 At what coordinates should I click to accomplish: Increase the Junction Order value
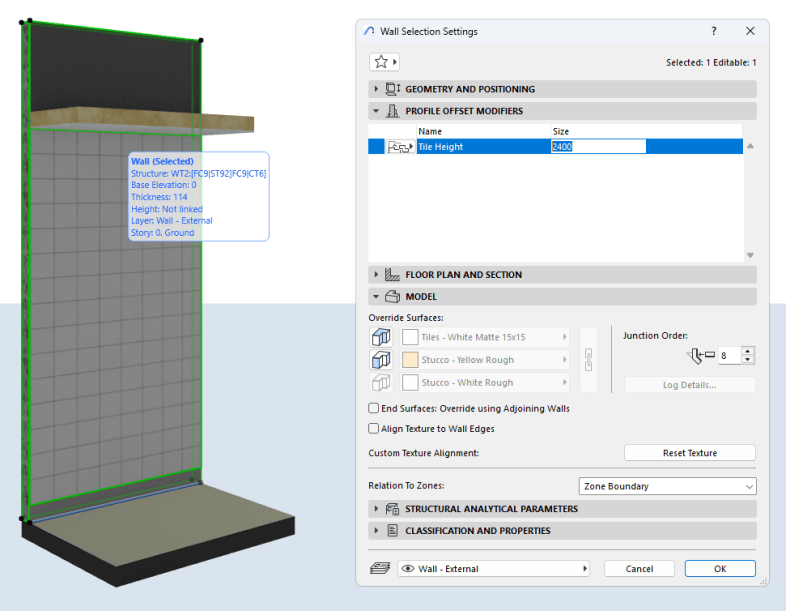(x=748, y=350)
